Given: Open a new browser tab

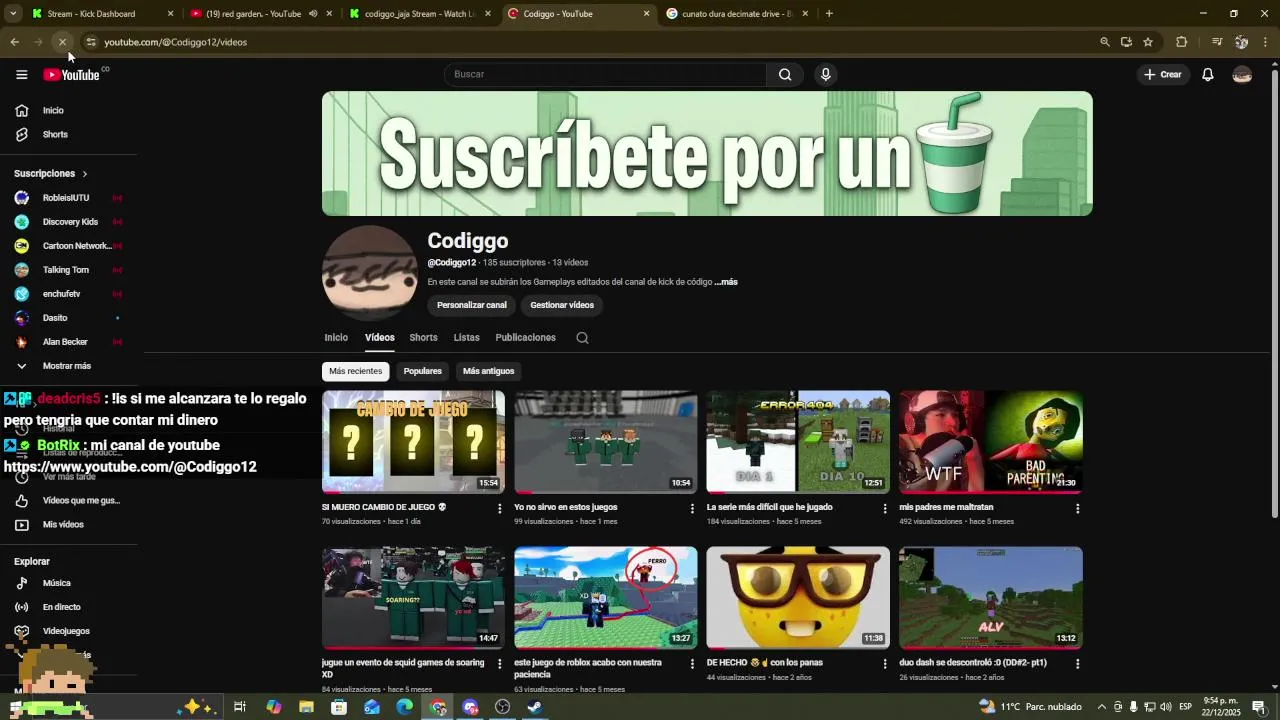Looking at the screenshot, I should (x=829, y=14).
